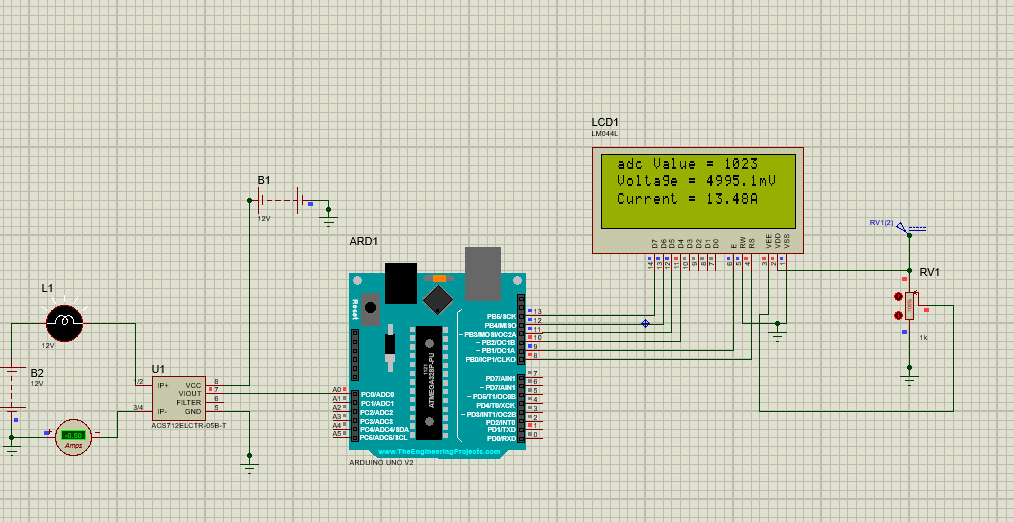Click the VEE pin label on LCD
Image resolution: width=1014 pixels, height=522 pixels.
click(769, 241)
